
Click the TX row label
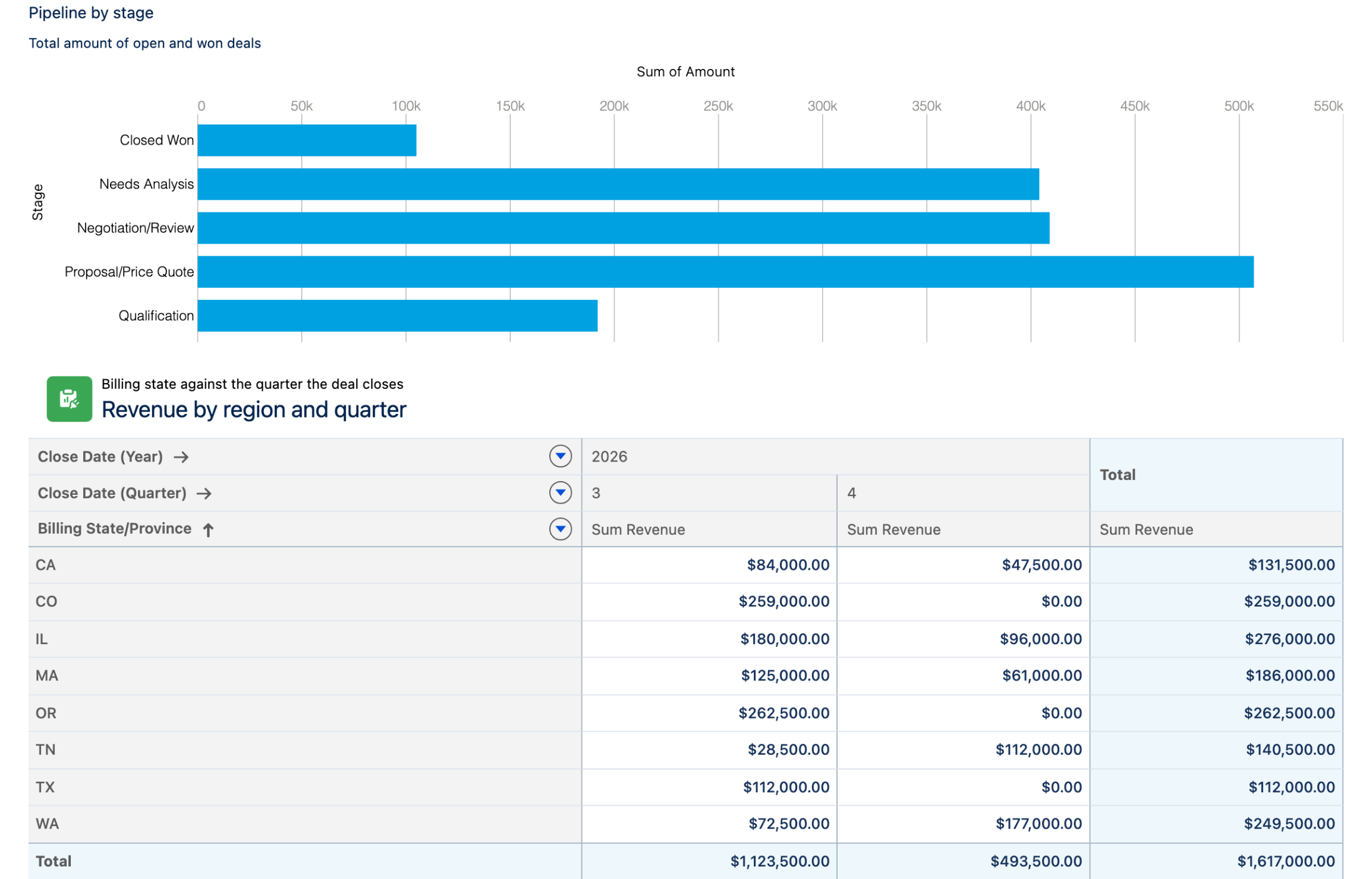click(x=45, y=787)
